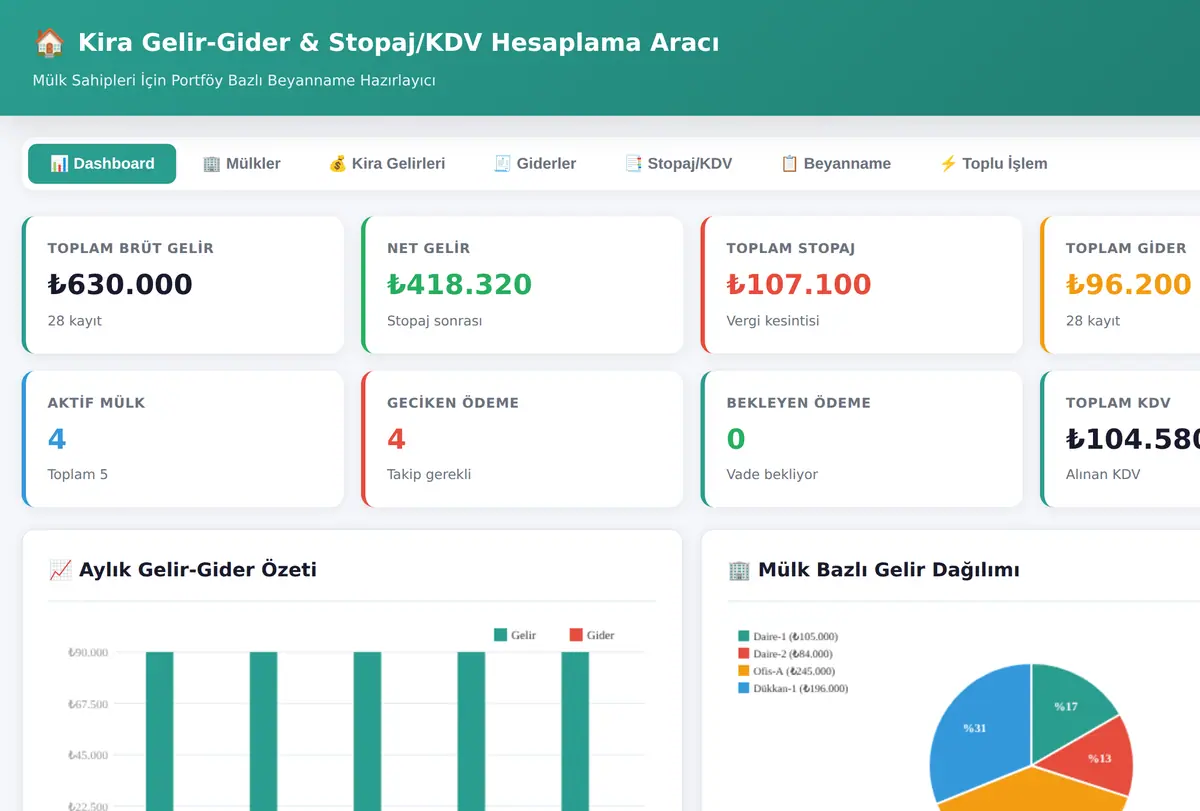Open the Dashboard tab

pos(102,164)
